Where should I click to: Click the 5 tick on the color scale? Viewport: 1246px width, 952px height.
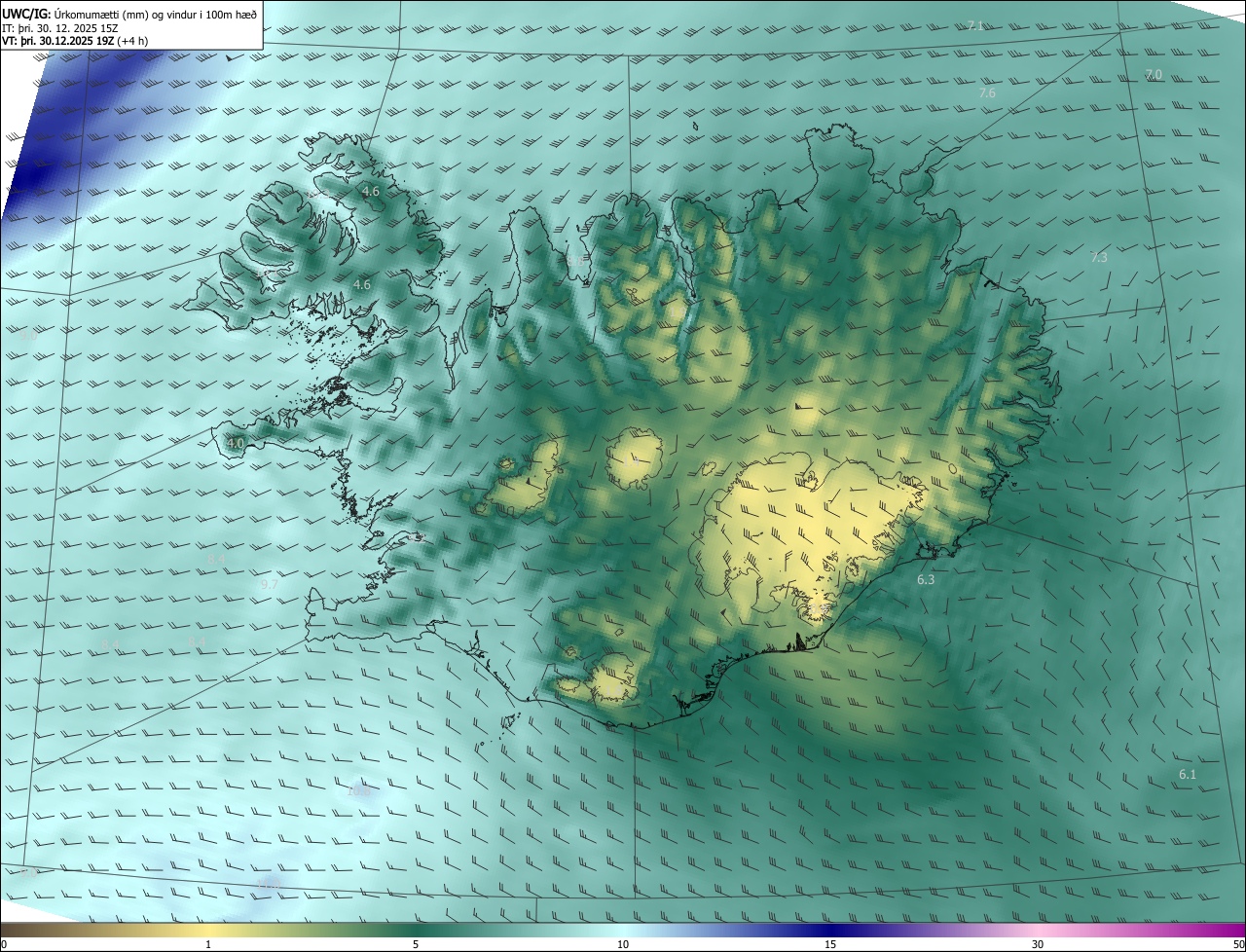tap(416, 945)
